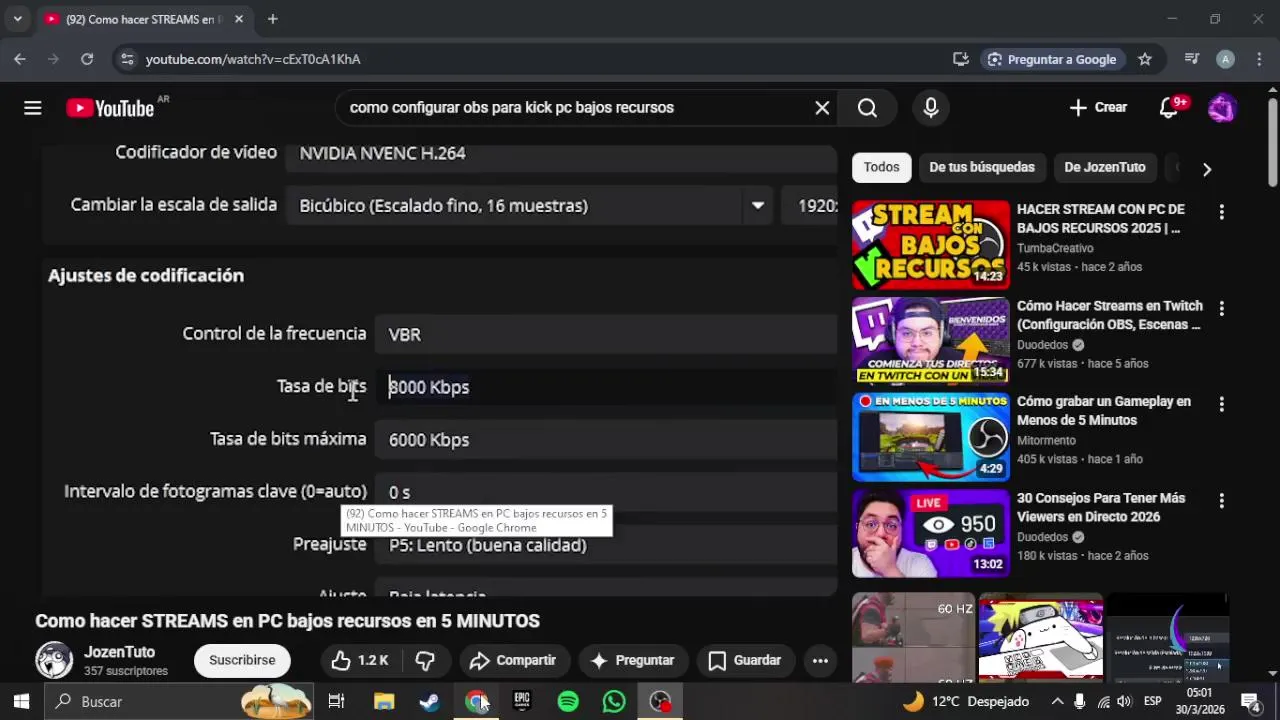Image resolution: width=1280 pixels, height=720 pixels.
Task: Open options for HACER STREAM CON PC video
Action: tap(1221, 212)
